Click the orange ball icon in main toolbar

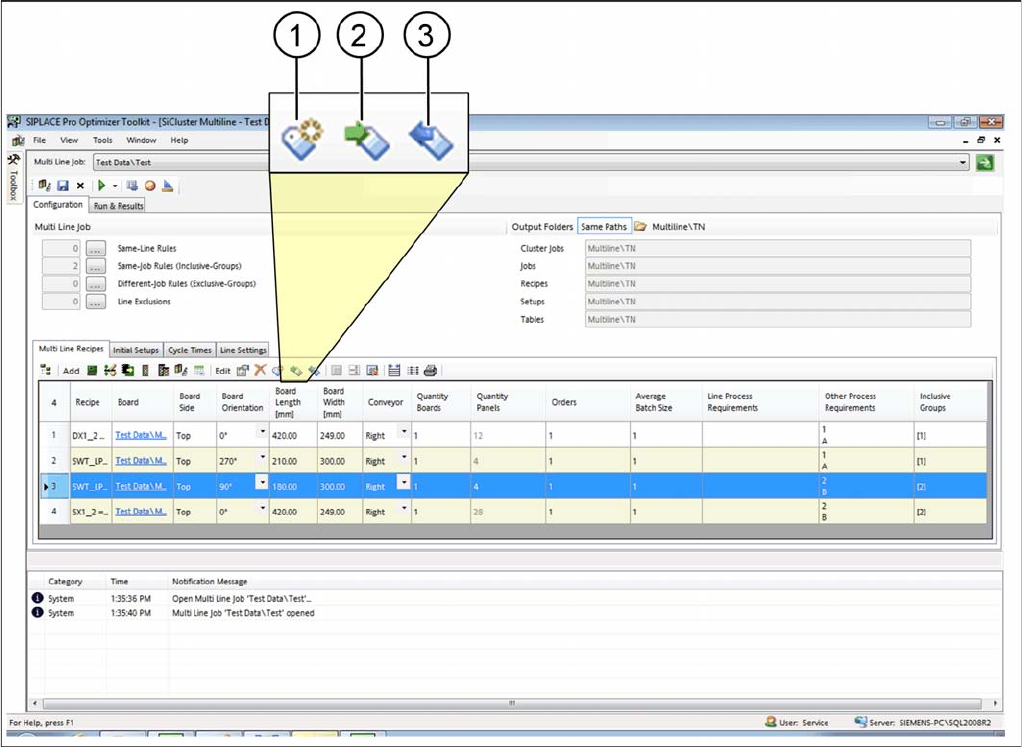point(150,186)
